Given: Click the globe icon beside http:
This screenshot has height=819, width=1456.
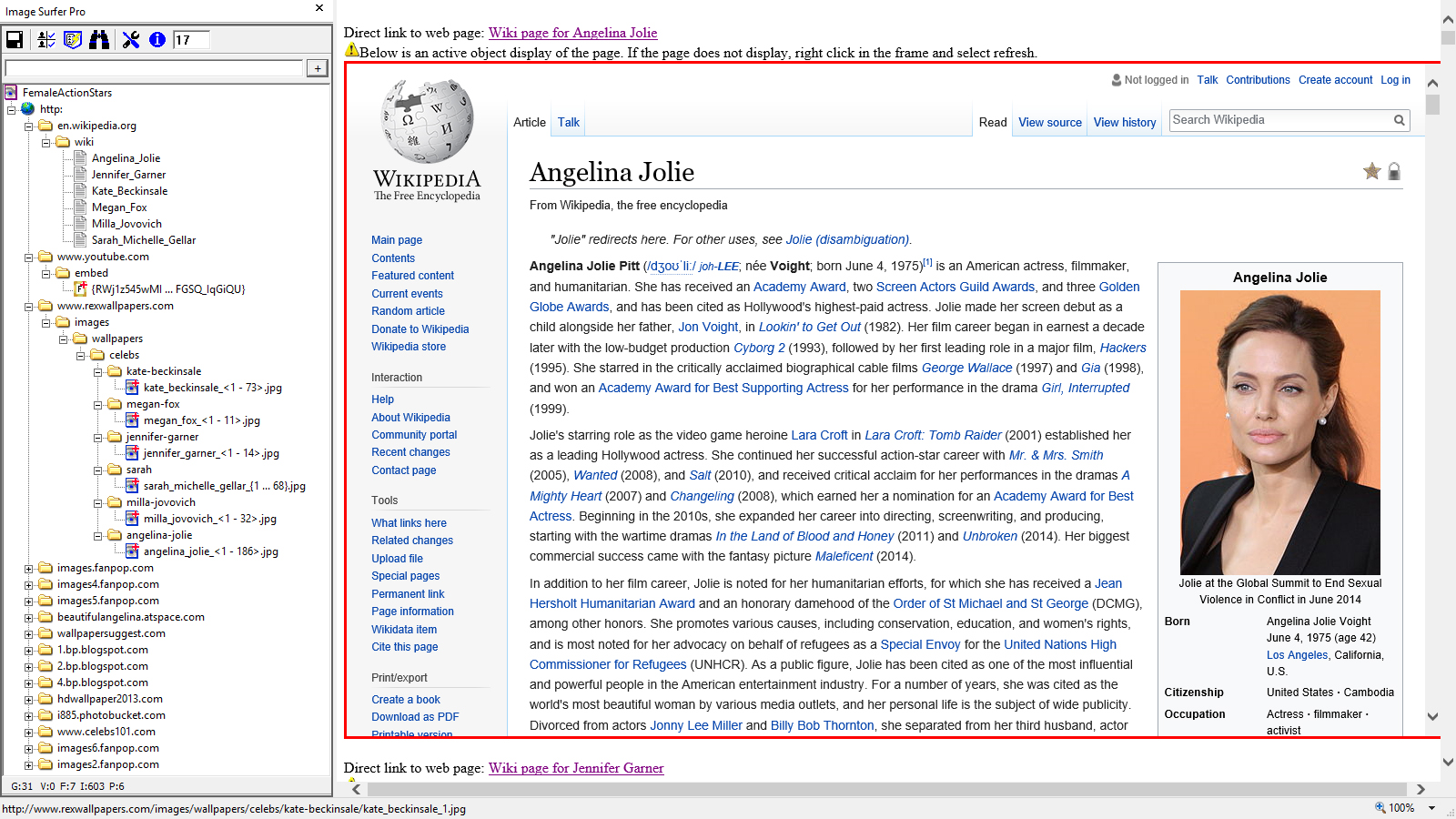Looking at the screenshot, I should click(28, 109).
